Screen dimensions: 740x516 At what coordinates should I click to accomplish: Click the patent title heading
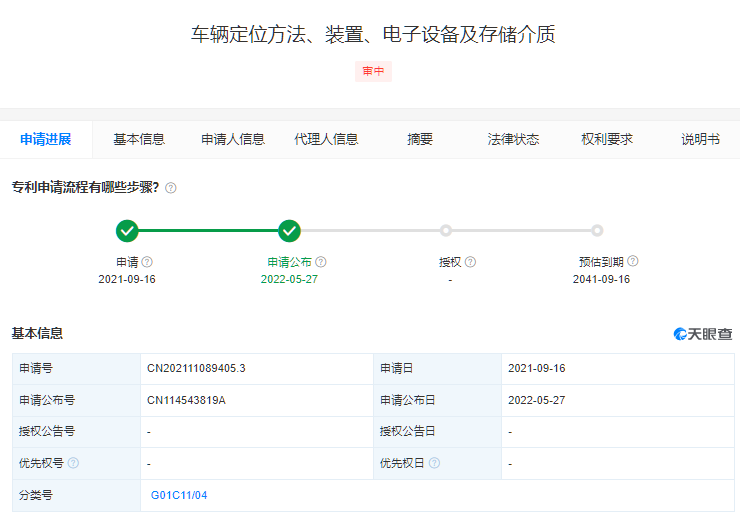[373, 34]
